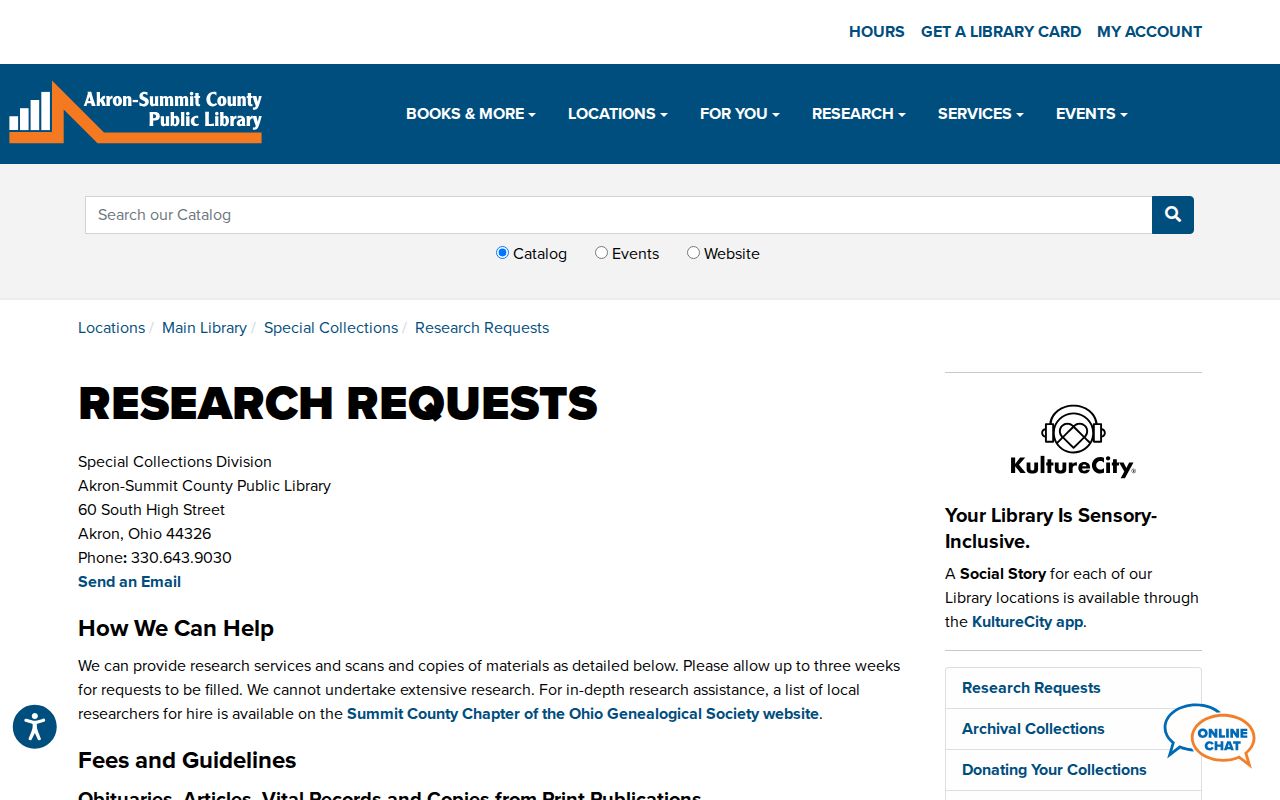
Task: Click the Akron-Summit County Public Library logo
Action: pos(136,112)
